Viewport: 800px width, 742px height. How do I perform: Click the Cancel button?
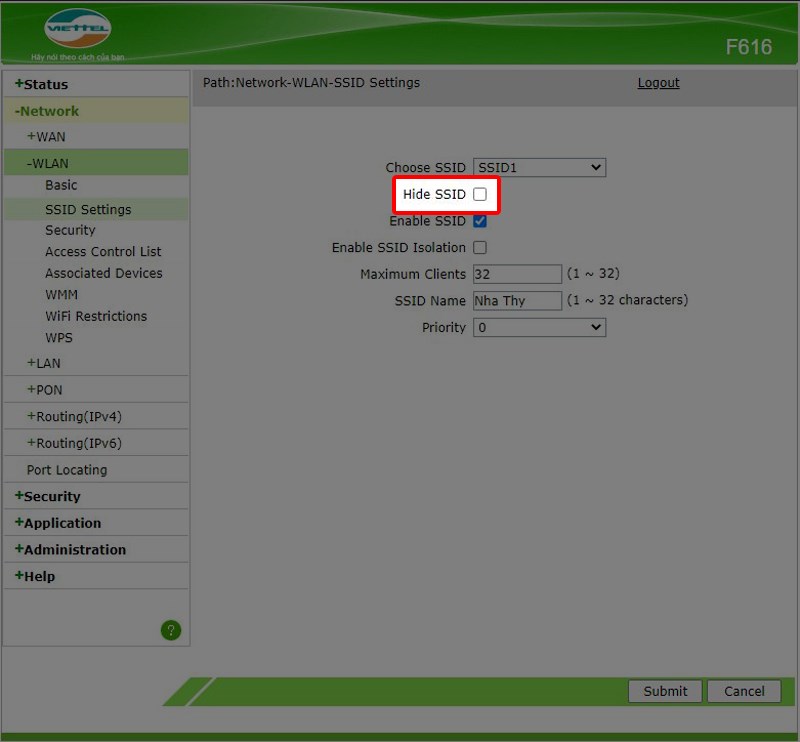[x=744, y=691]
